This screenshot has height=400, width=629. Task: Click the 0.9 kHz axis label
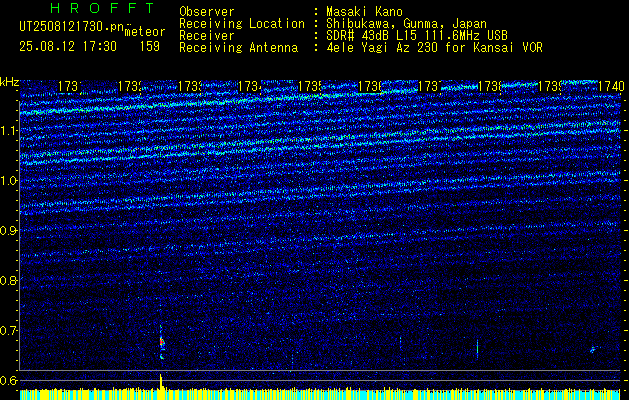click(x=8, y=230)
